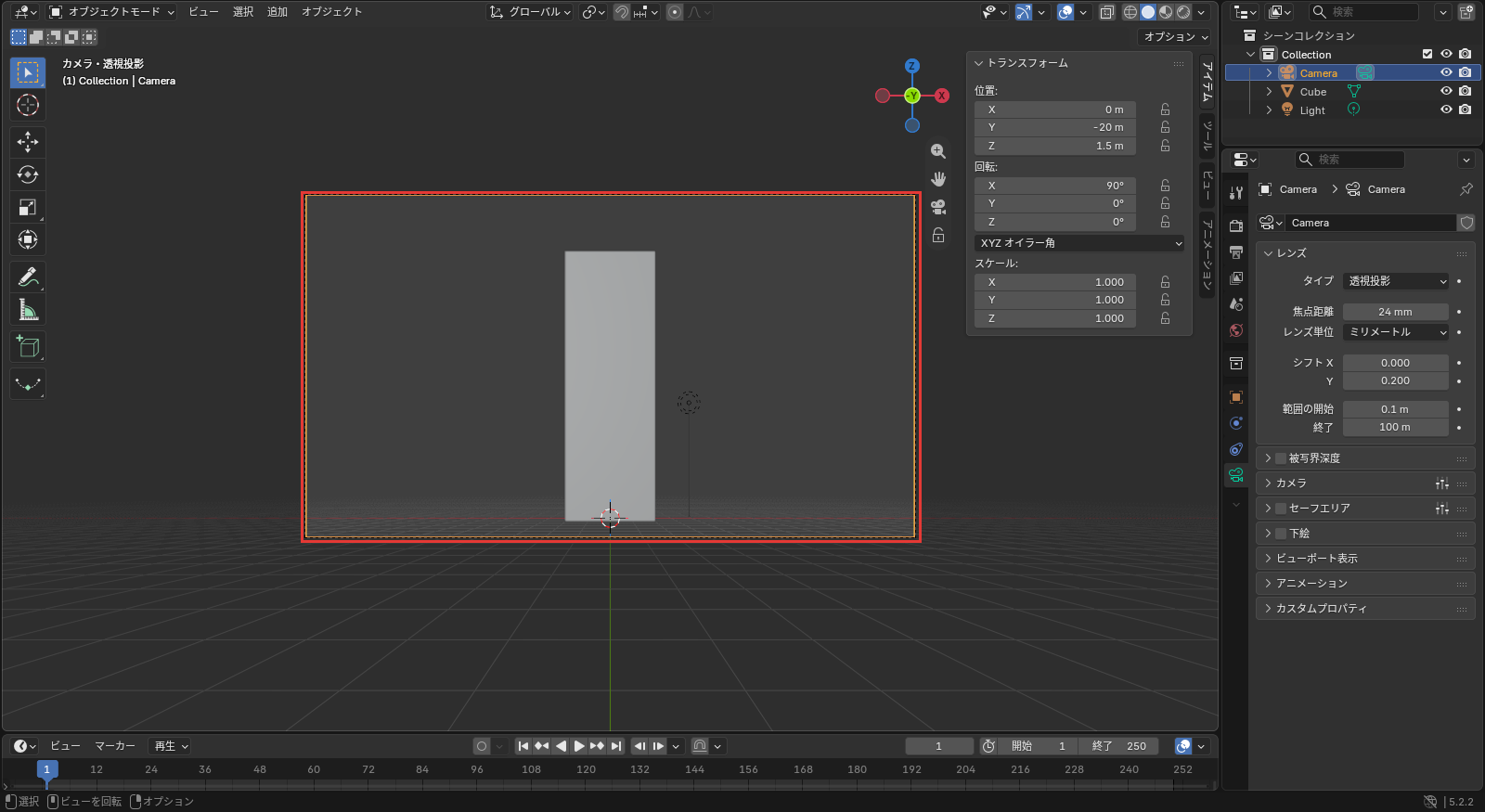Open the Output properties tab icon
Screen dimensions: 1485x812
pos(1236,251)
